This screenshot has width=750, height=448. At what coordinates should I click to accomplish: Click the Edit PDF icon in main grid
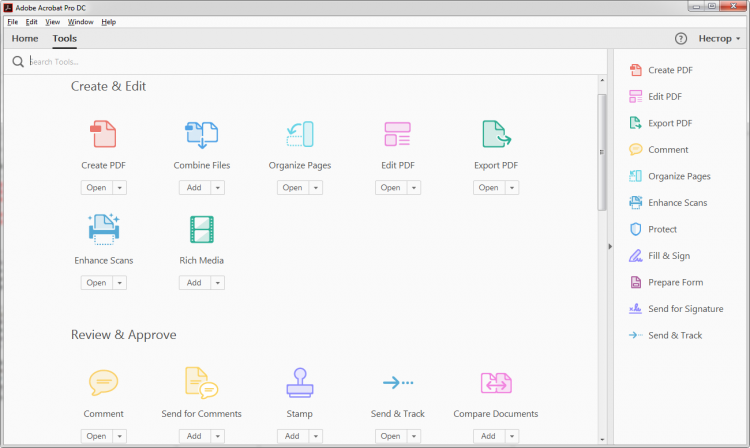(397, 134)
